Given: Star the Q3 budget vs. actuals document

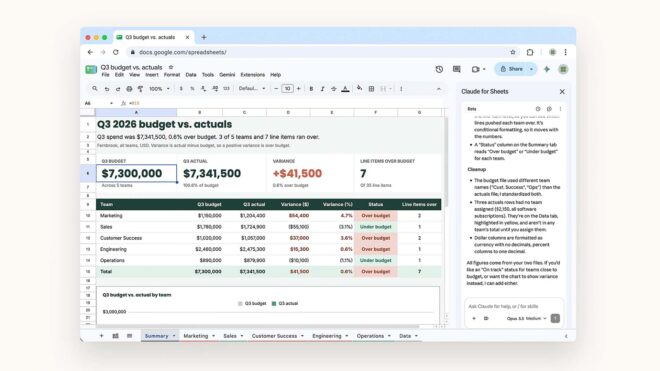Looking at the screenshot, I should pyautogui.click(x=171, y=67).
